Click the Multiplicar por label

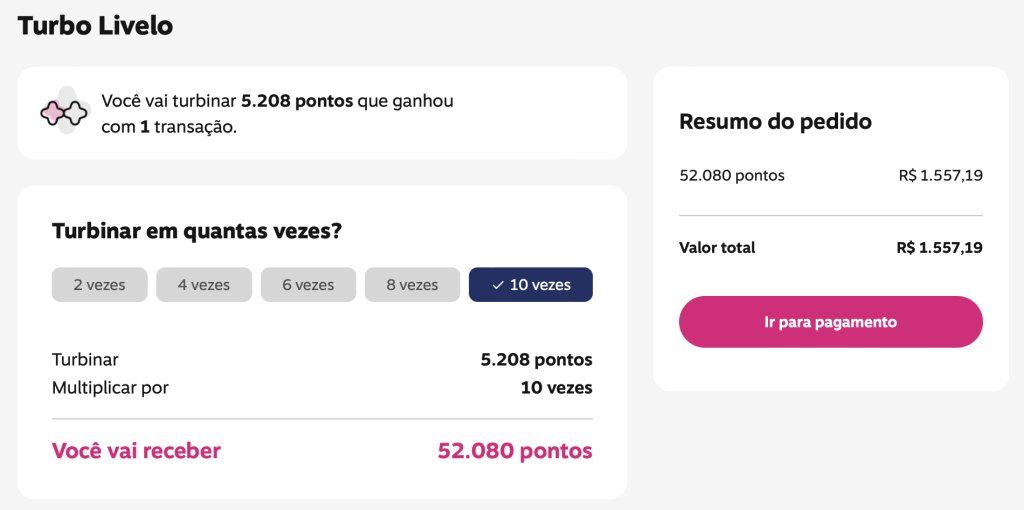(110, 388)
